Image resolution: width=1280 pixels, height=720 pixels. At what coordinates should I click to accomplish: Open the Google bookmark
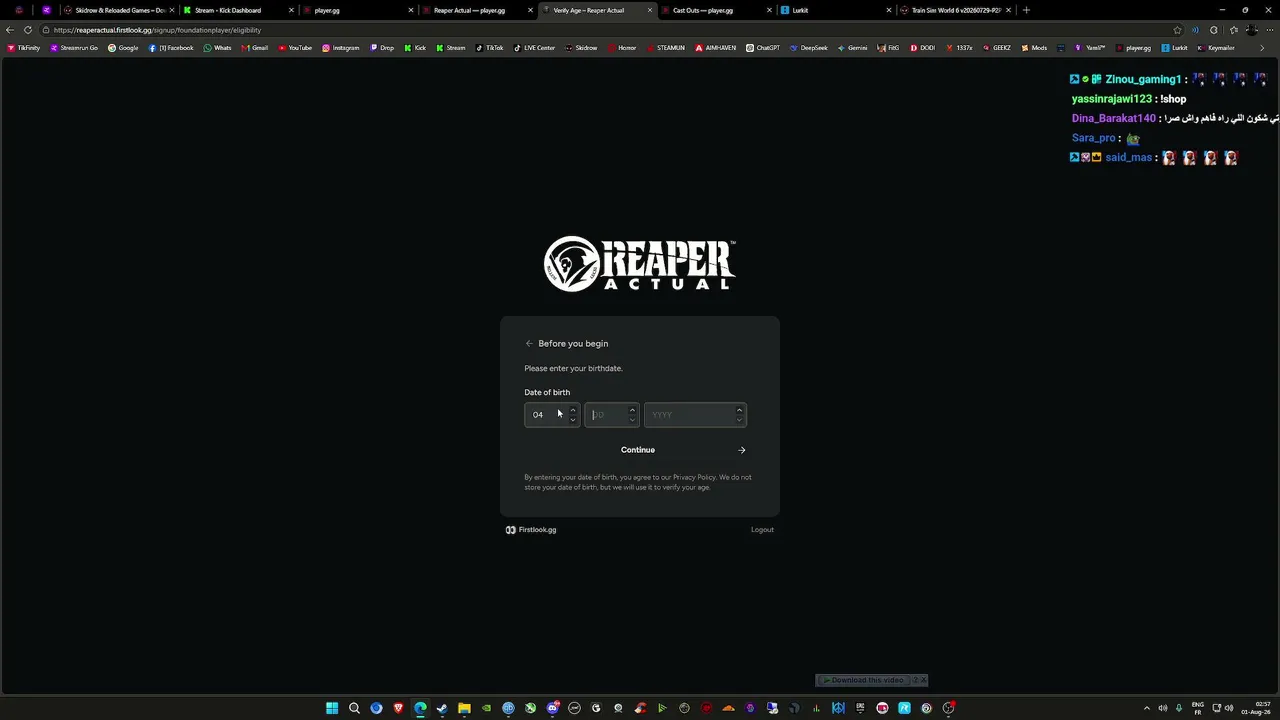pos(124,48)
